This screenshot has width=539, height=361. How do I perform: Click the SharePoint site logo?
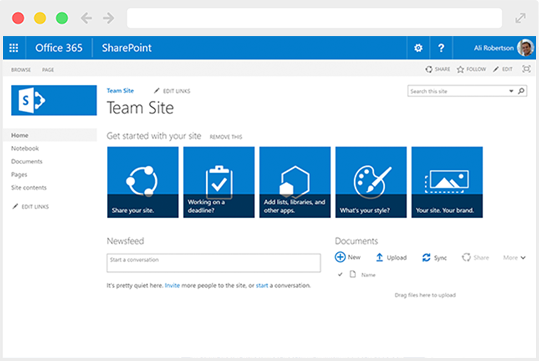(x=54, y=100)
